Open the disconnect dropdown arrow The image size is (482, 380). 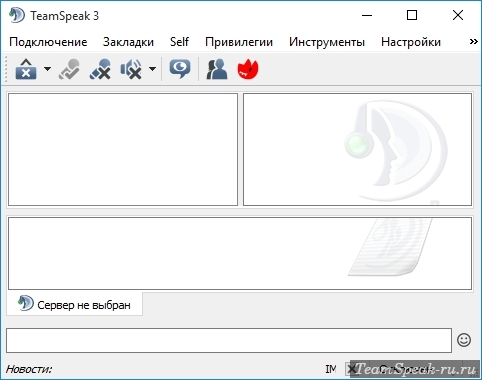coord(47,69)
